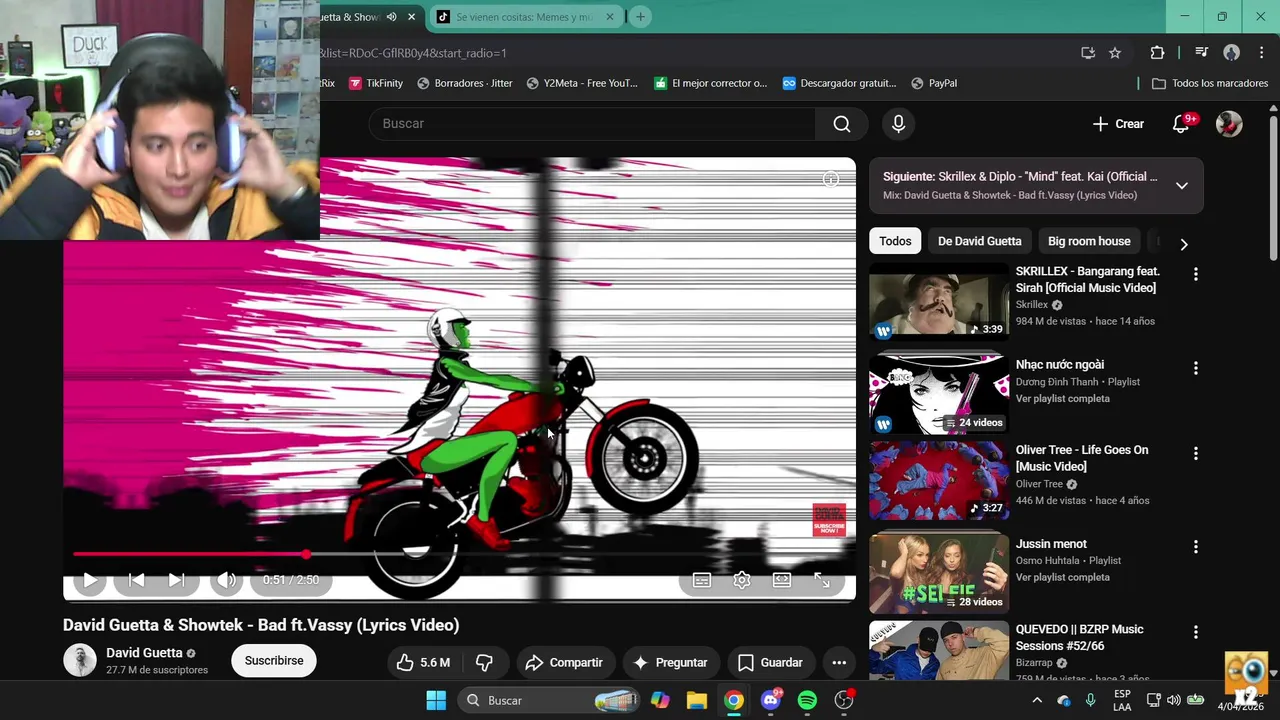Like the video with 5.6 M likes
Screen dimensions: 1280x720
click(423, 662)
